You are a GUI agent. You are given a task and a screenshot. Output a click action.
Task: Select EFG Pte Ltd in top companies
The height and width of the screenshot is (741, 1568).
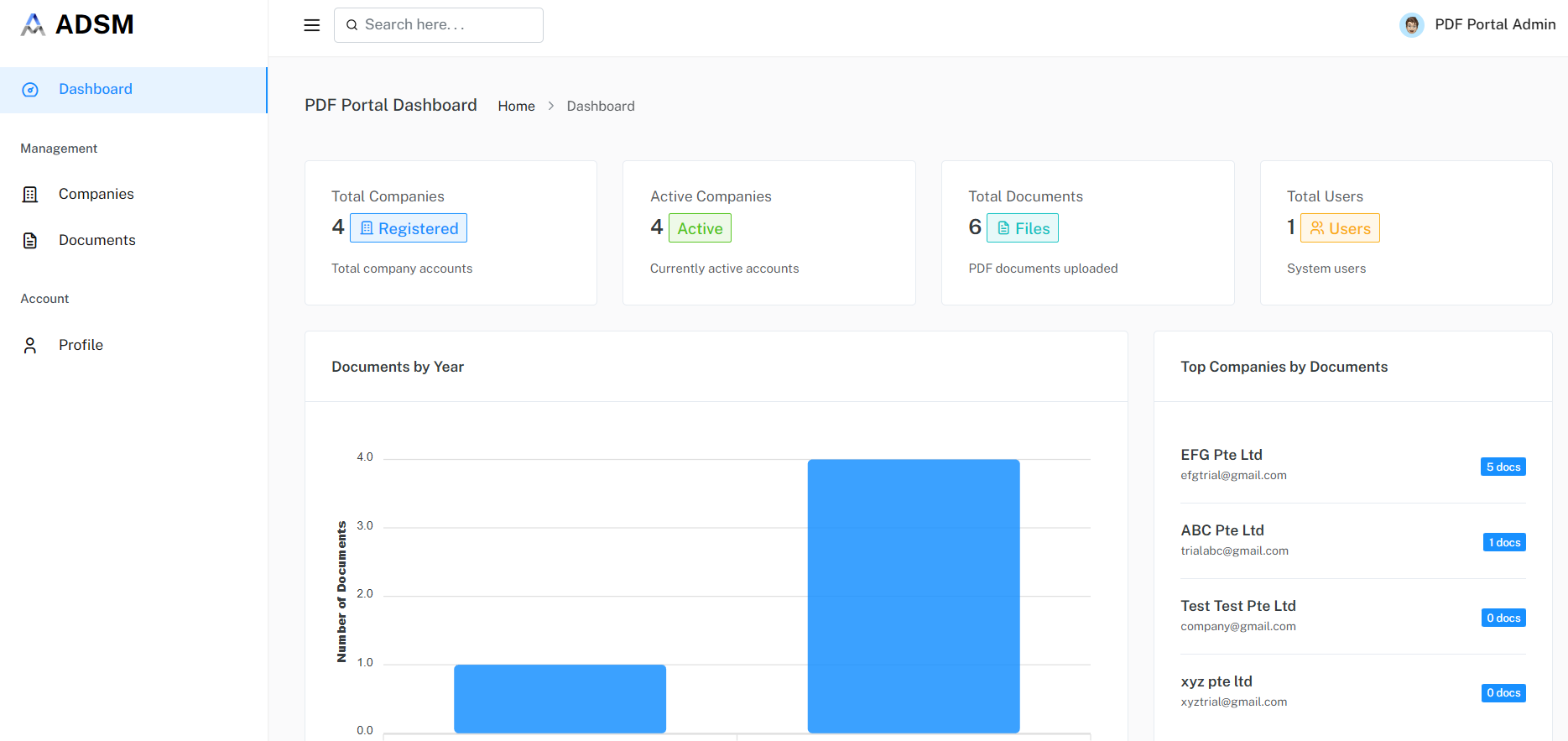[1221, 455]
